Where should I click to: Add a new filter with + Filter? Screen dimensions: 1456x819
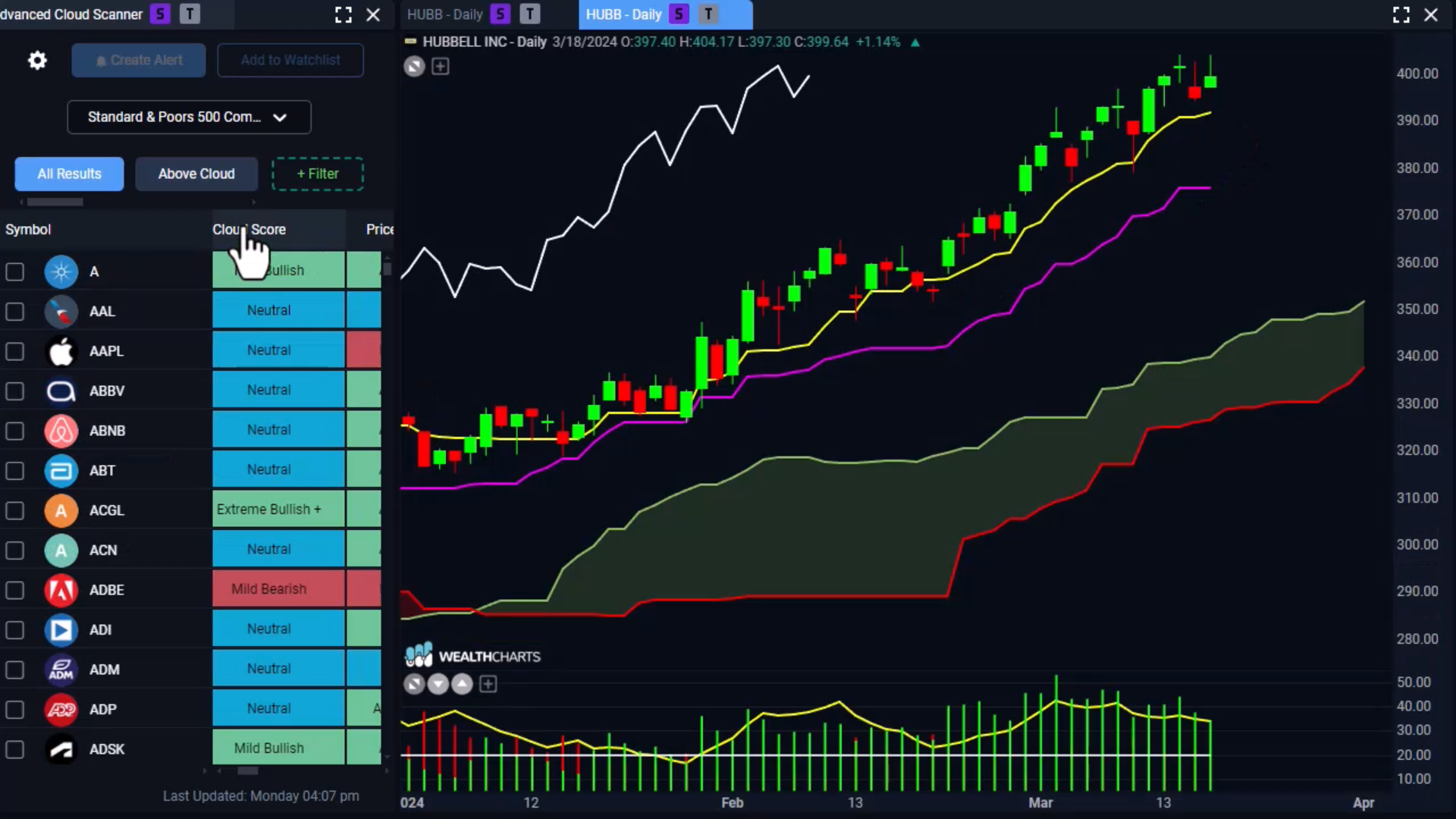(318, 174)
